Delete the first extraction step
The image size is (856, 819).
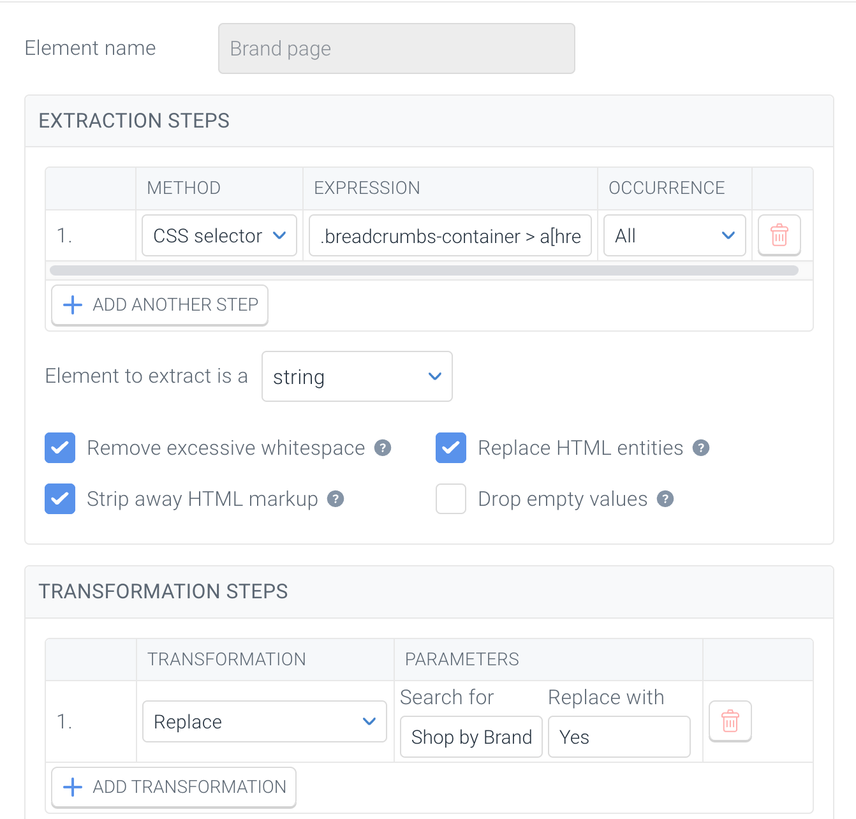pyautogui.click(x=779, y=235)
